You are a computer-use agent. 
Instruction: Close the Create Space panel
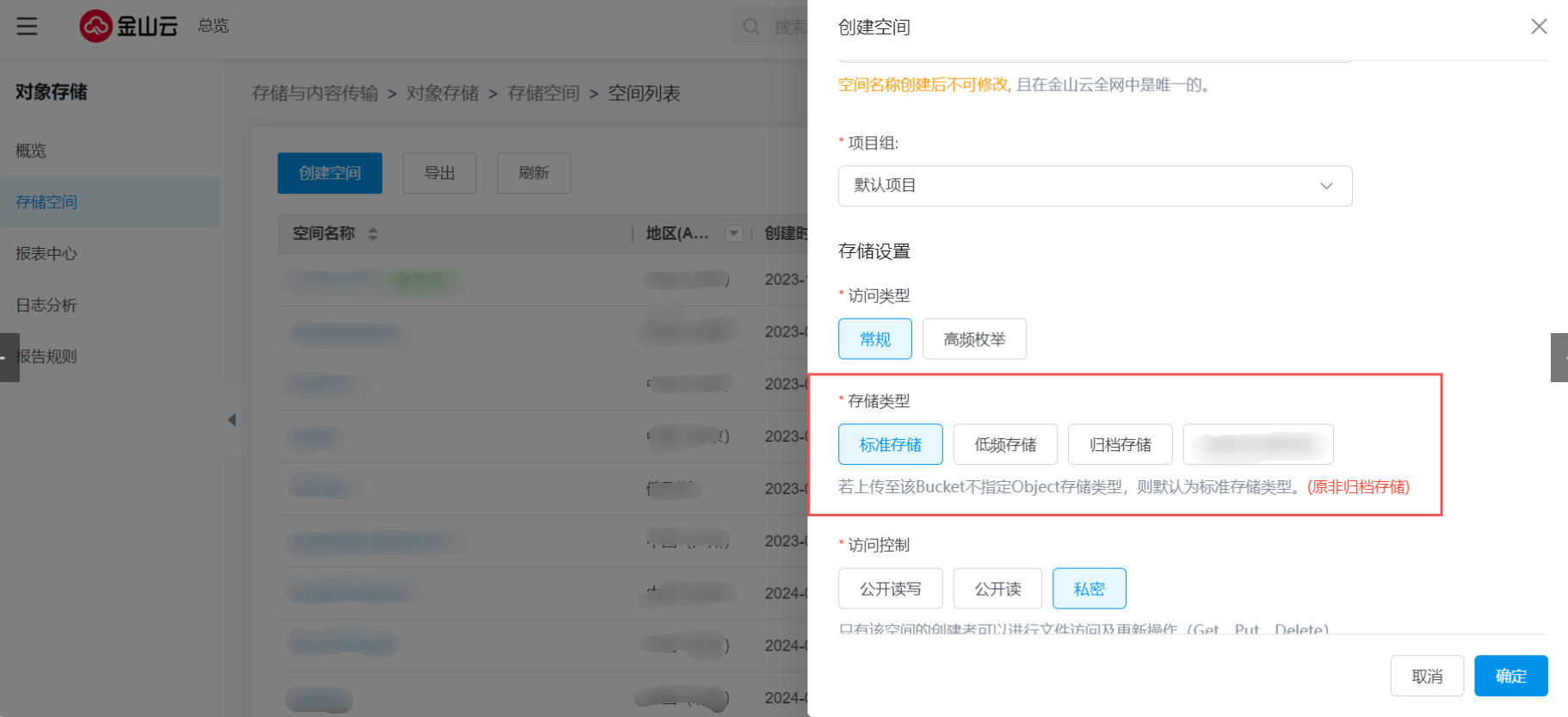[x=1539, y=27]
